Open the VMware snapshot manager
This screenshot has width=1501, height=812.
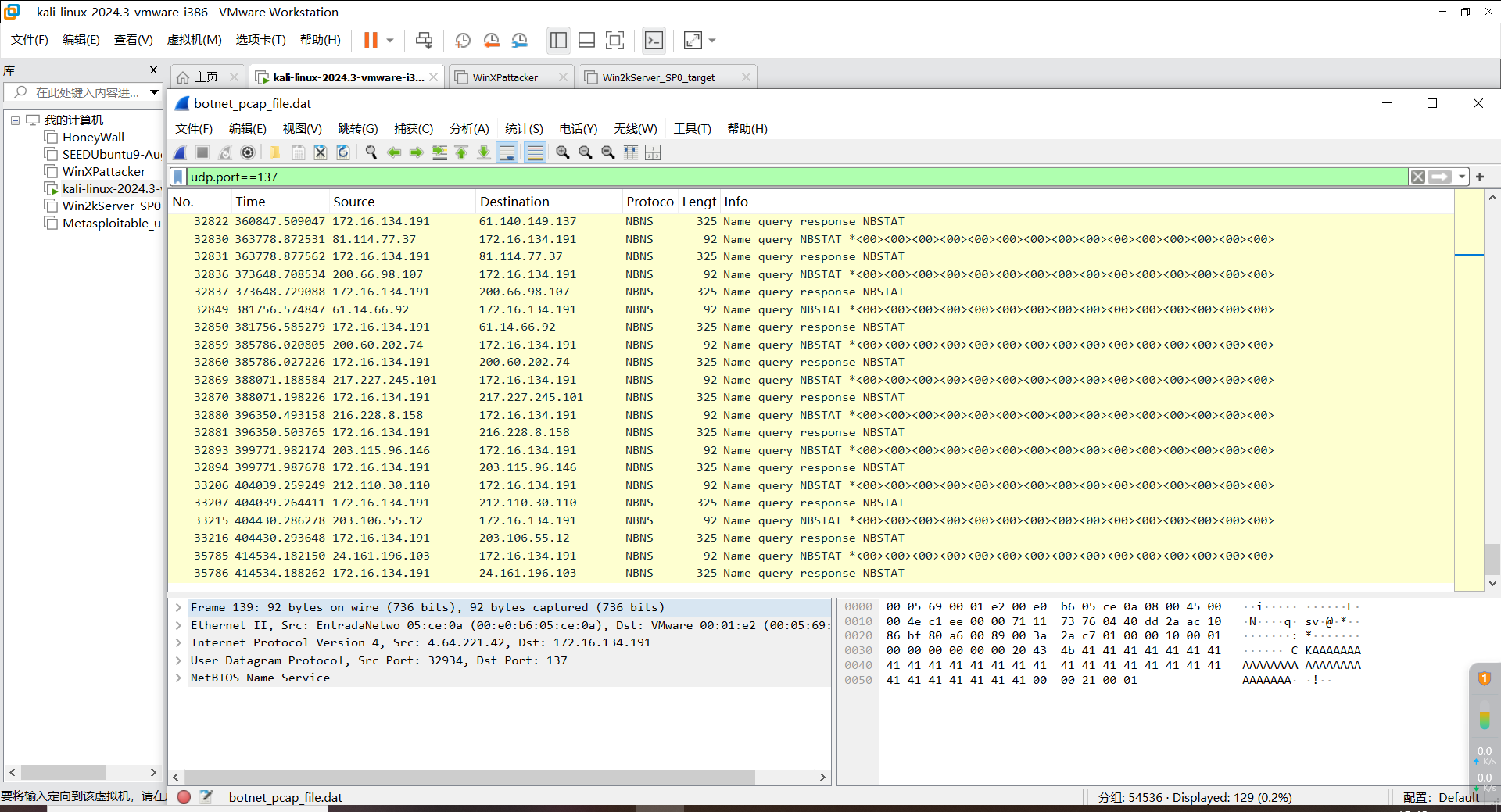pos(520,40)
